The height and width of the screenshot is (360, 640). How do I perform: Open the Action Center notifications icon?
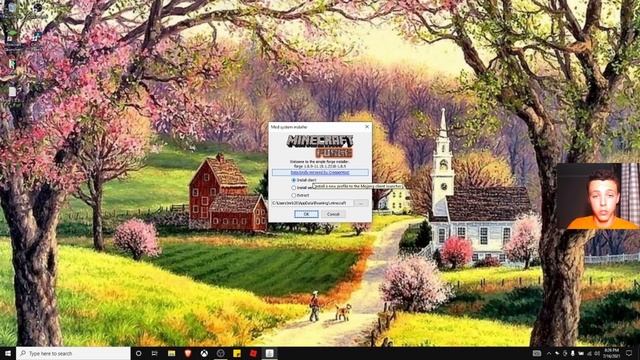(x=629, y=353)
